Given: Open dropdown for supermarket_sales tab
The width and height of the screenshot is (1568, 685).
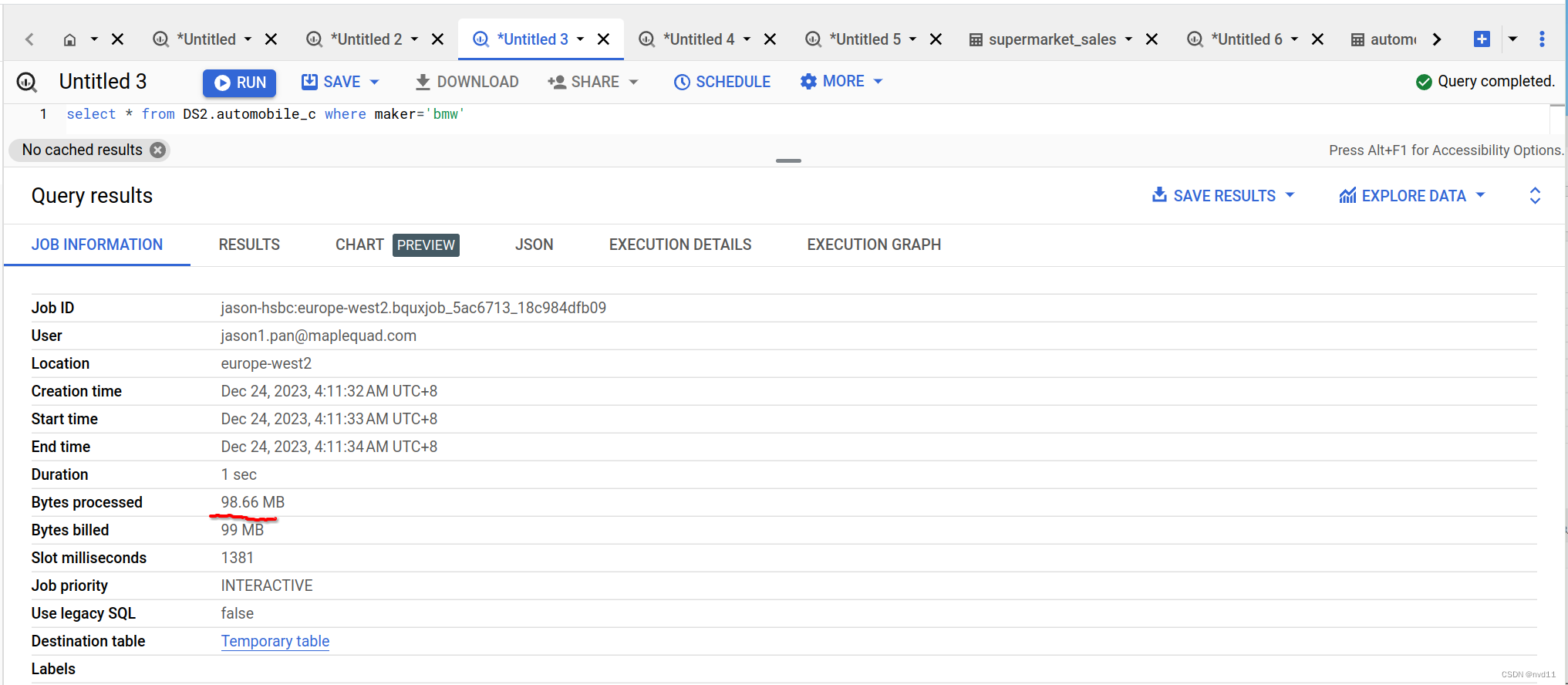Looking at the screenshot, I should tap(1128, 39).
